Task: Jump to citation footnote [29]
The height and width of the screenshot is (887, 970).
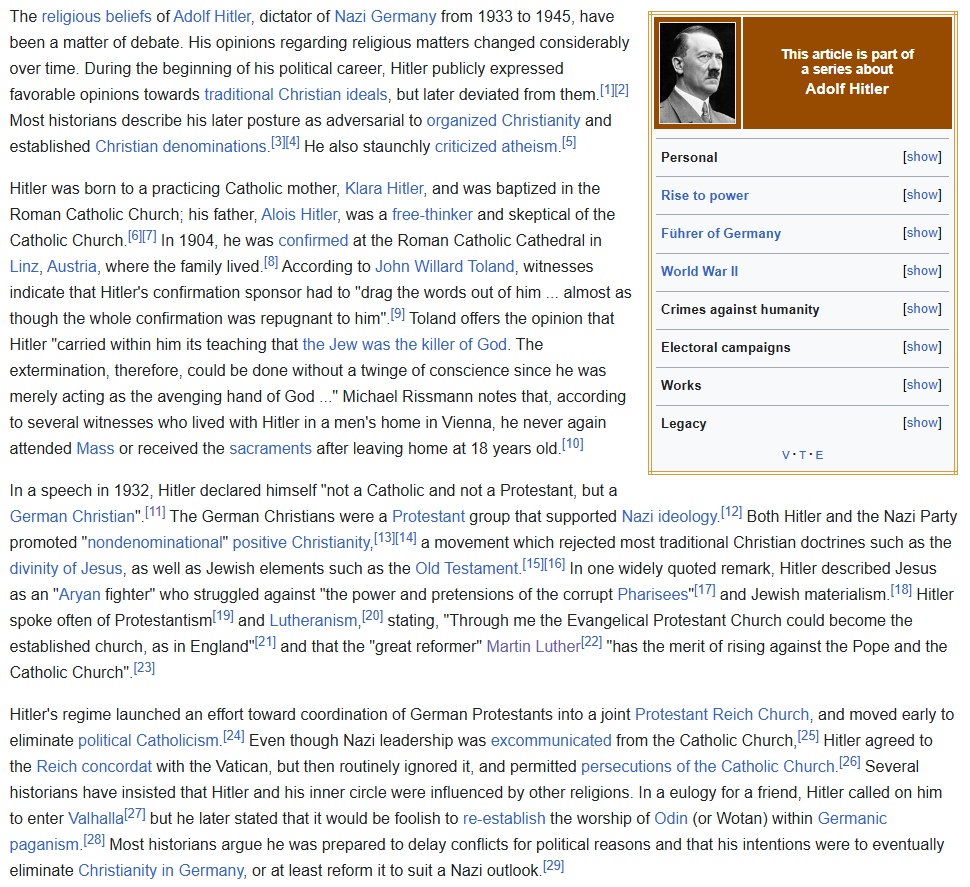Action: click(554, 866)
